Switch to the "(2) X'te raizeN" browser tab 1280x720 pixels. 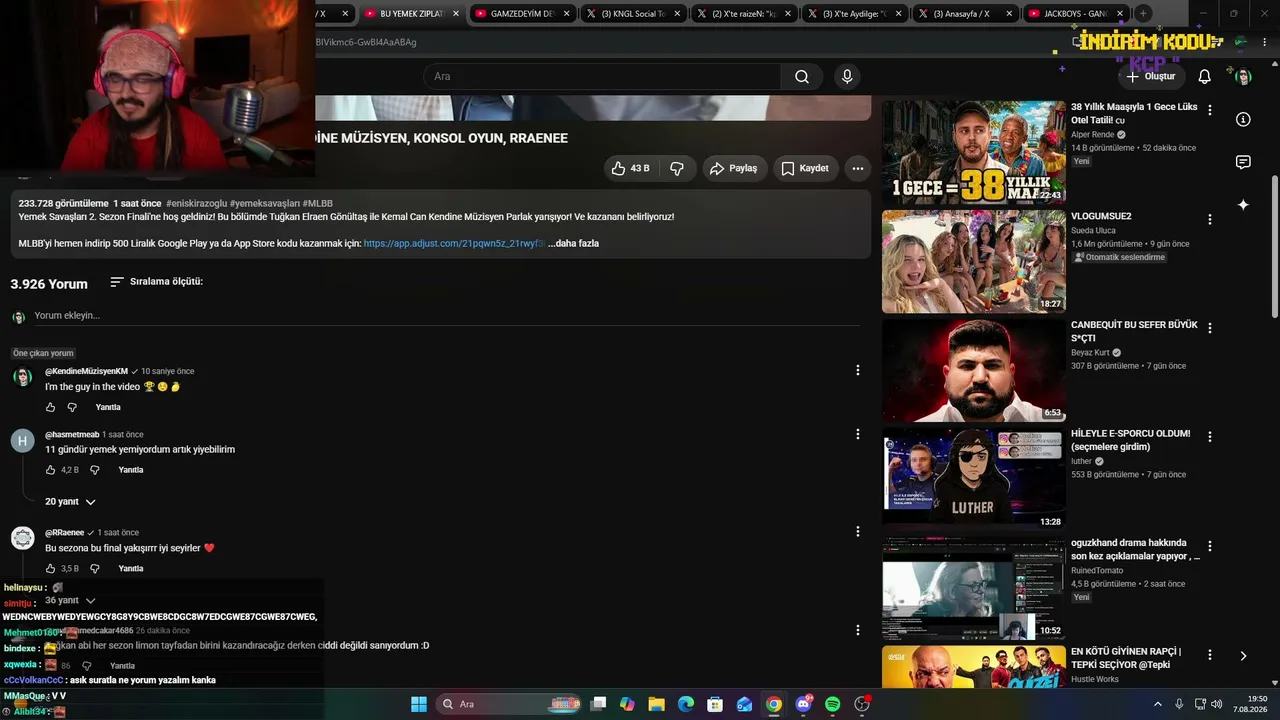coord(741,14)
